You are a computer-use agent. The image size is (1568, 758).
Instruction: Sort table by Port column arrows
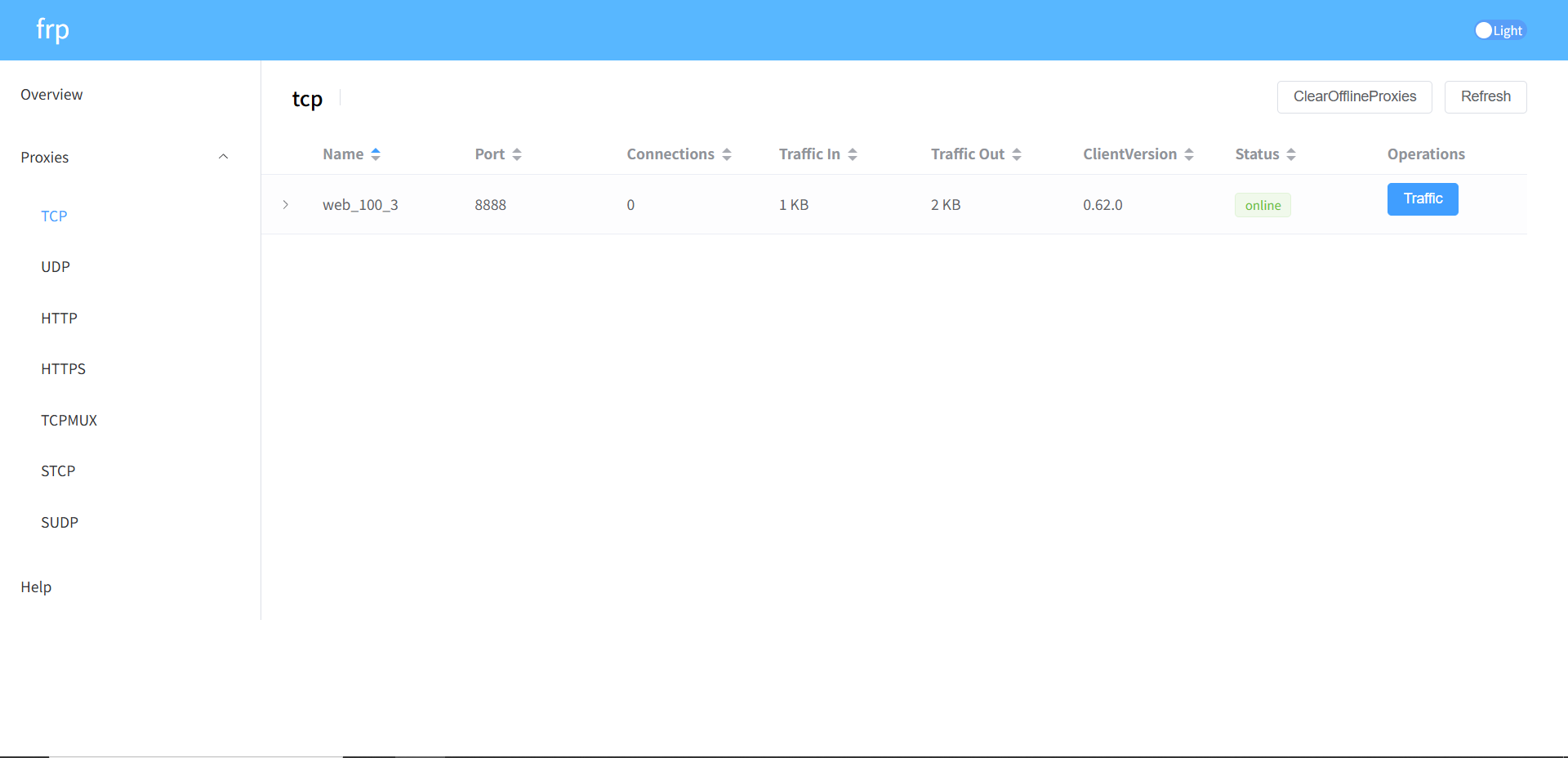click(x=517, y=154)
